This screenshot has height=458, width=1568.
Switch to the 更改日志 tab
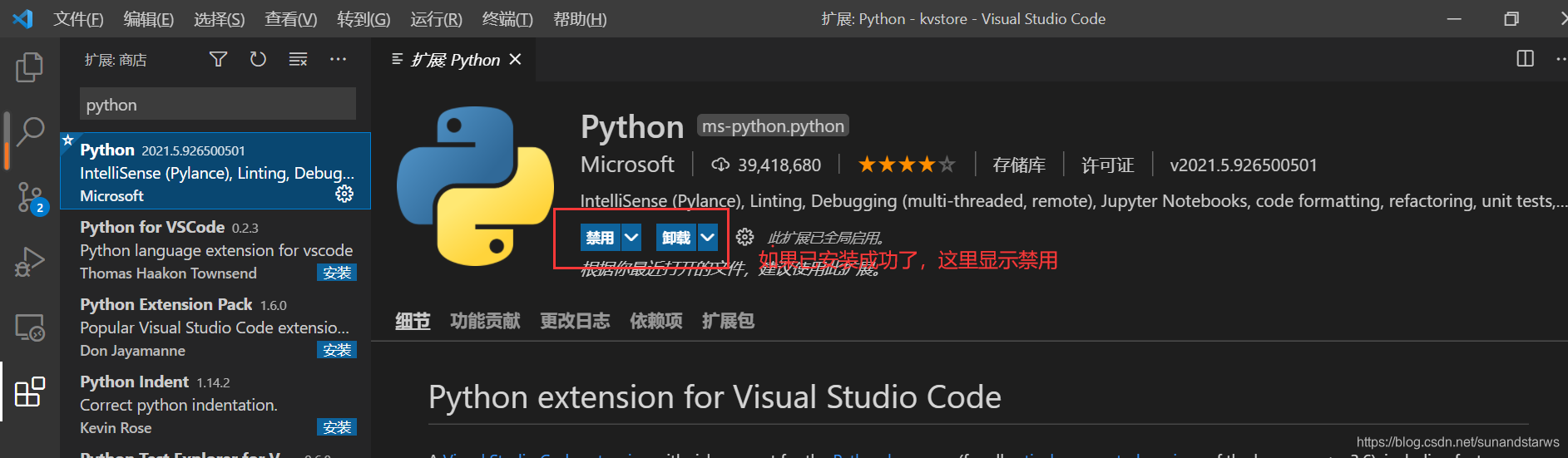point(575,321)
